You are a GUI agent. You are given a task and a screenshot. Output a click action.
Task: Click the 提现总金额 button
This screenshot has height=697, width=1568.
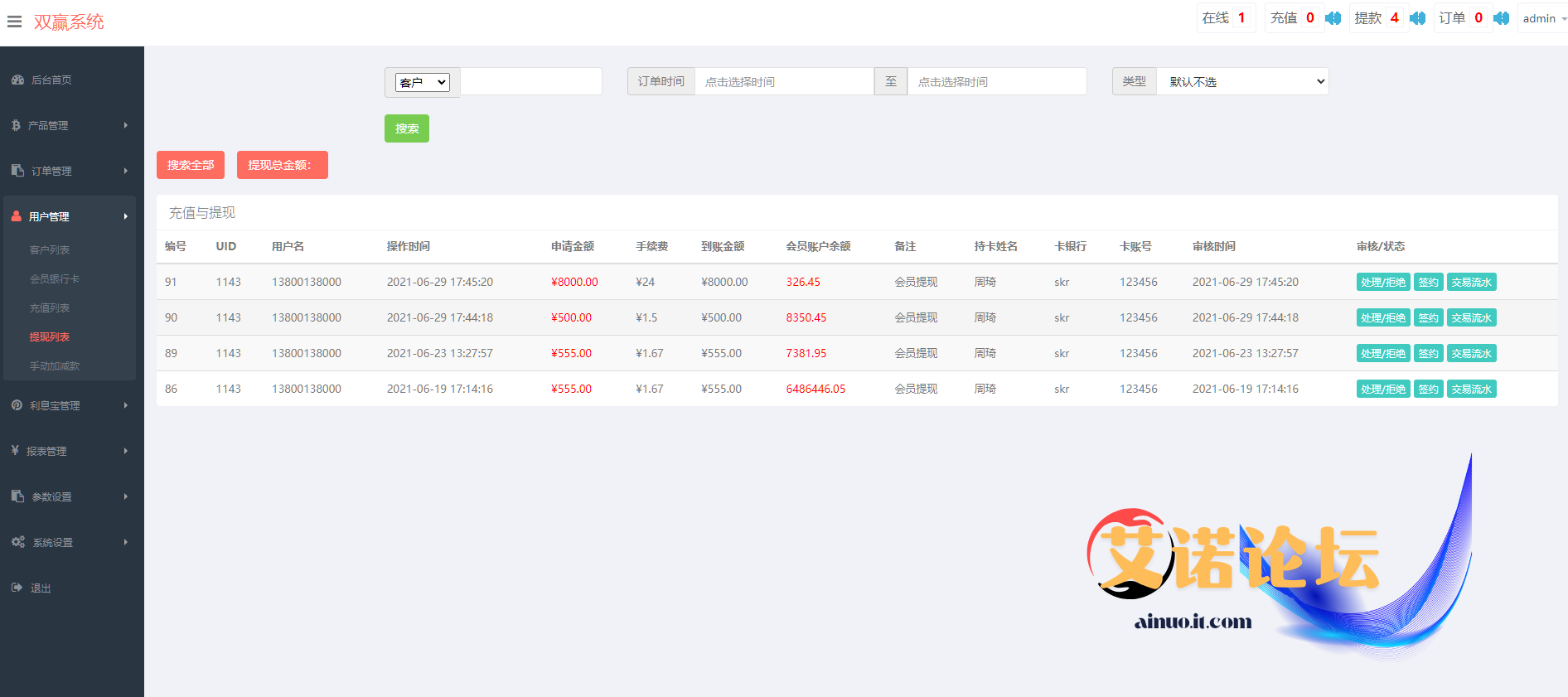coord(283,165)
